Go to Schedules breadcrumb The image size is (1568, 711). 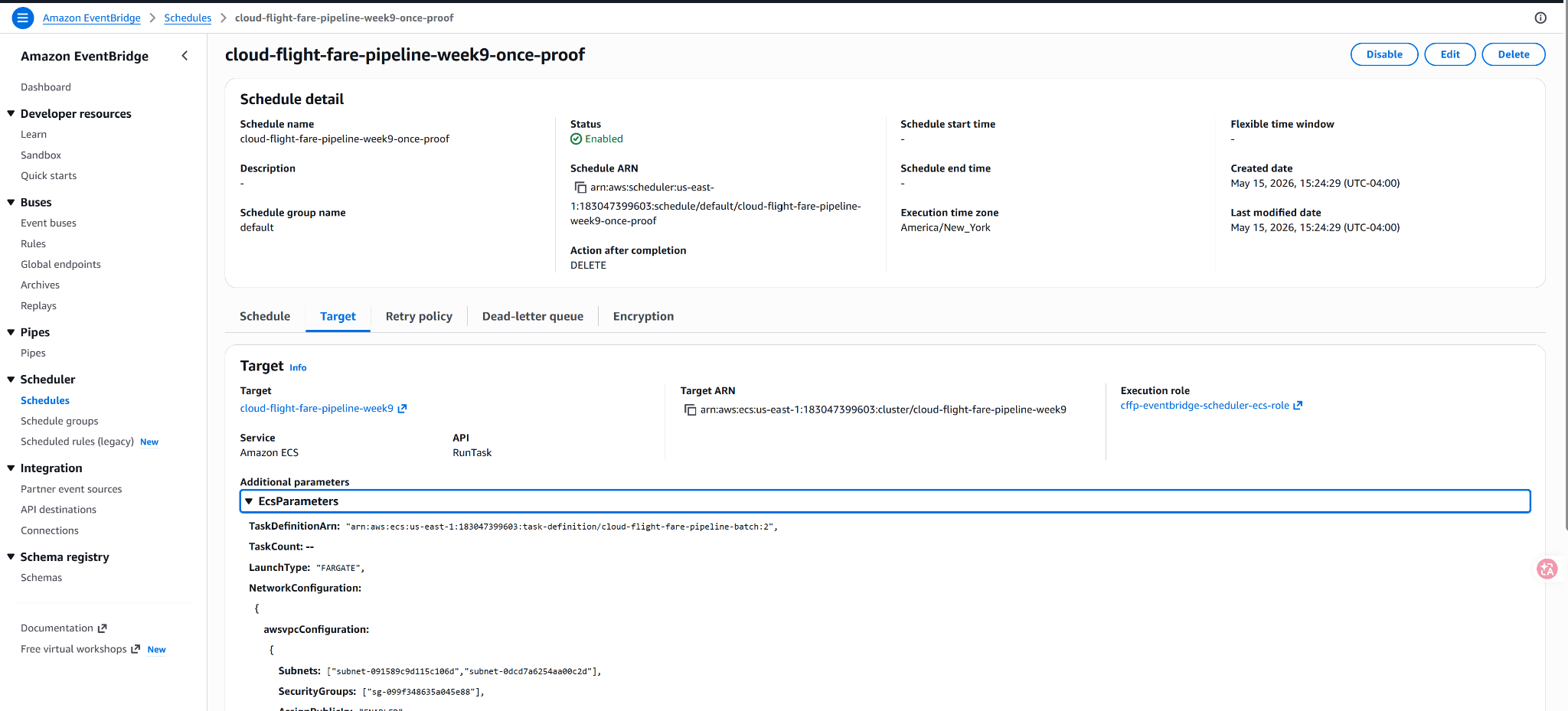coord(188,18)
